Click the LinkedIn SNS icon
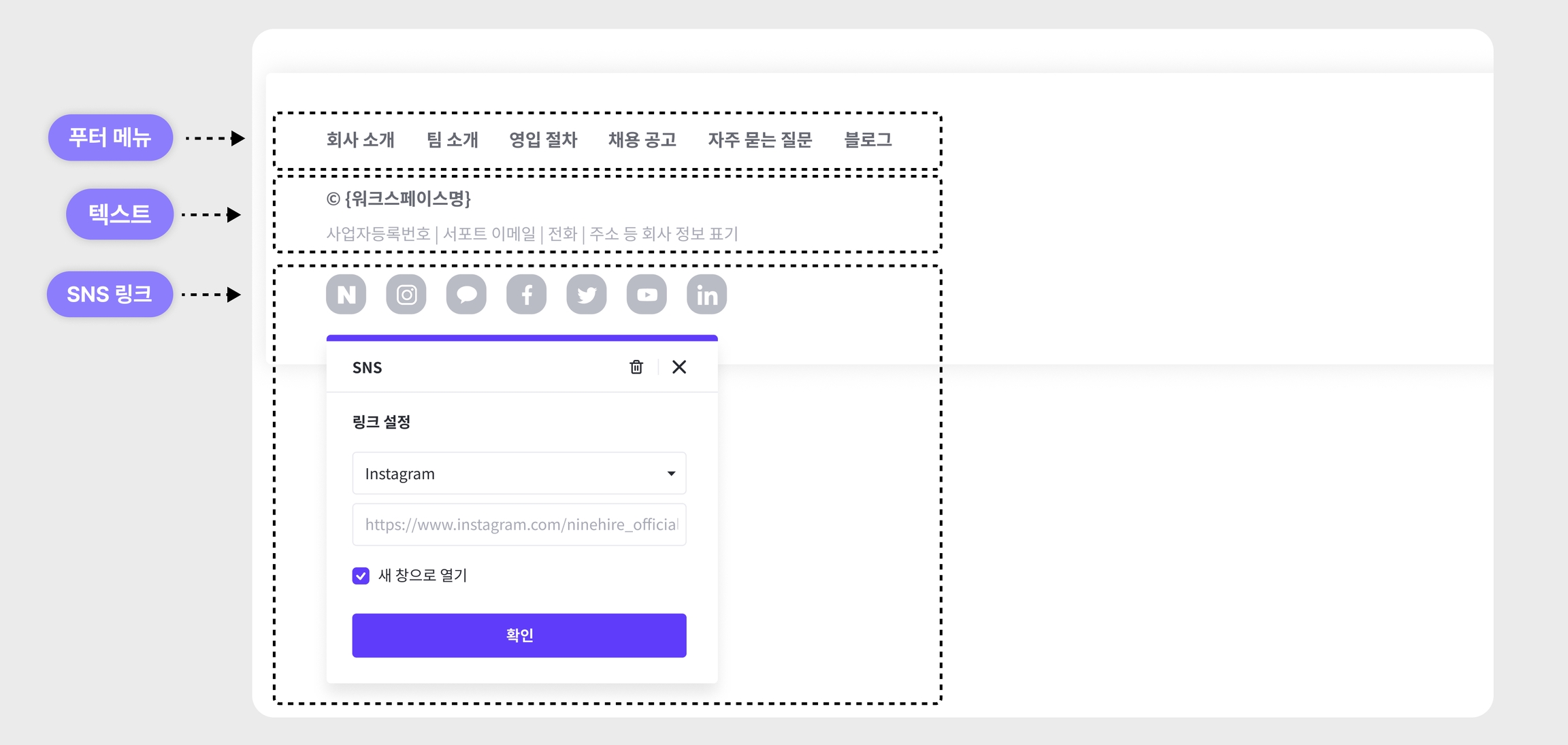1568x745 pixels. (706, 295)
